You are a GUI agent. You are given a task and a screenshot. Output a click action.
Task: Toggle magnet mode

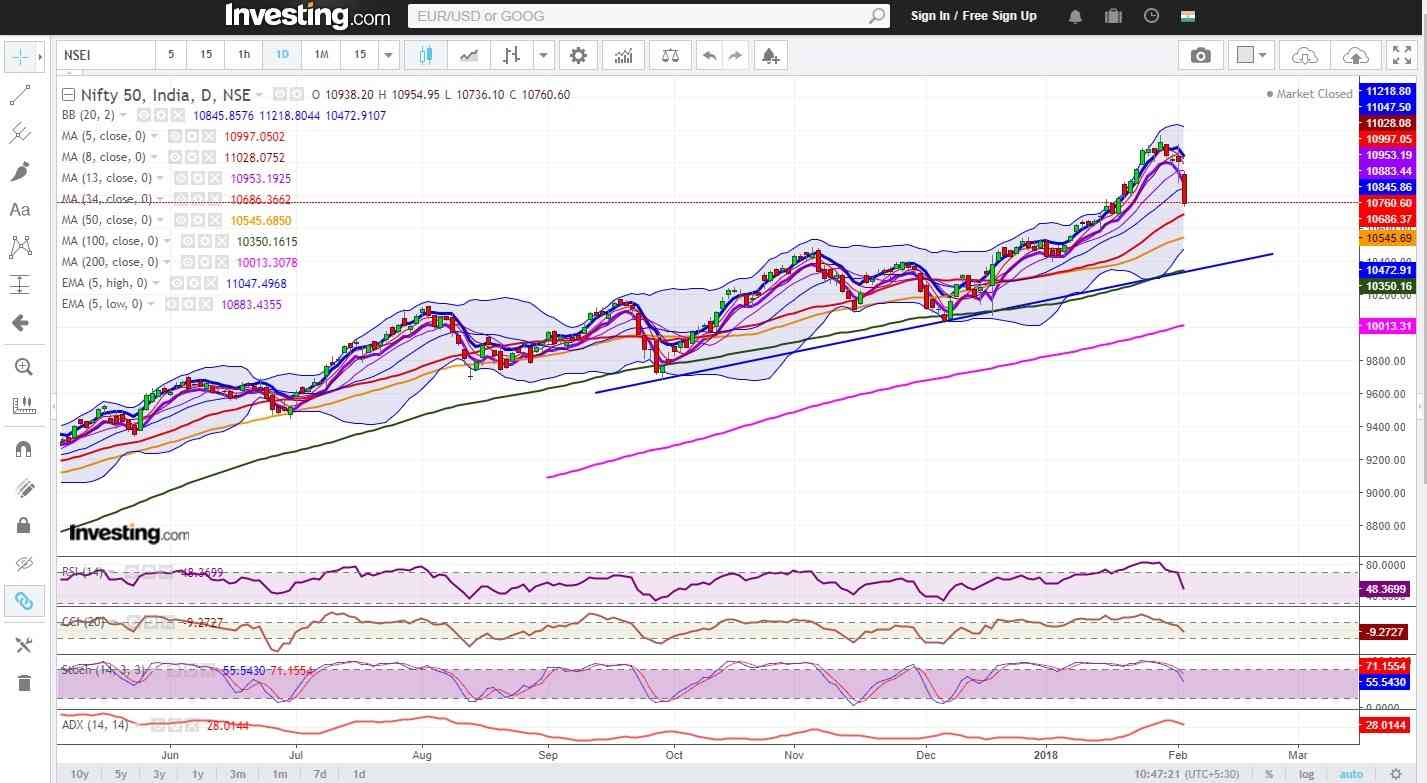click(22, 449)
